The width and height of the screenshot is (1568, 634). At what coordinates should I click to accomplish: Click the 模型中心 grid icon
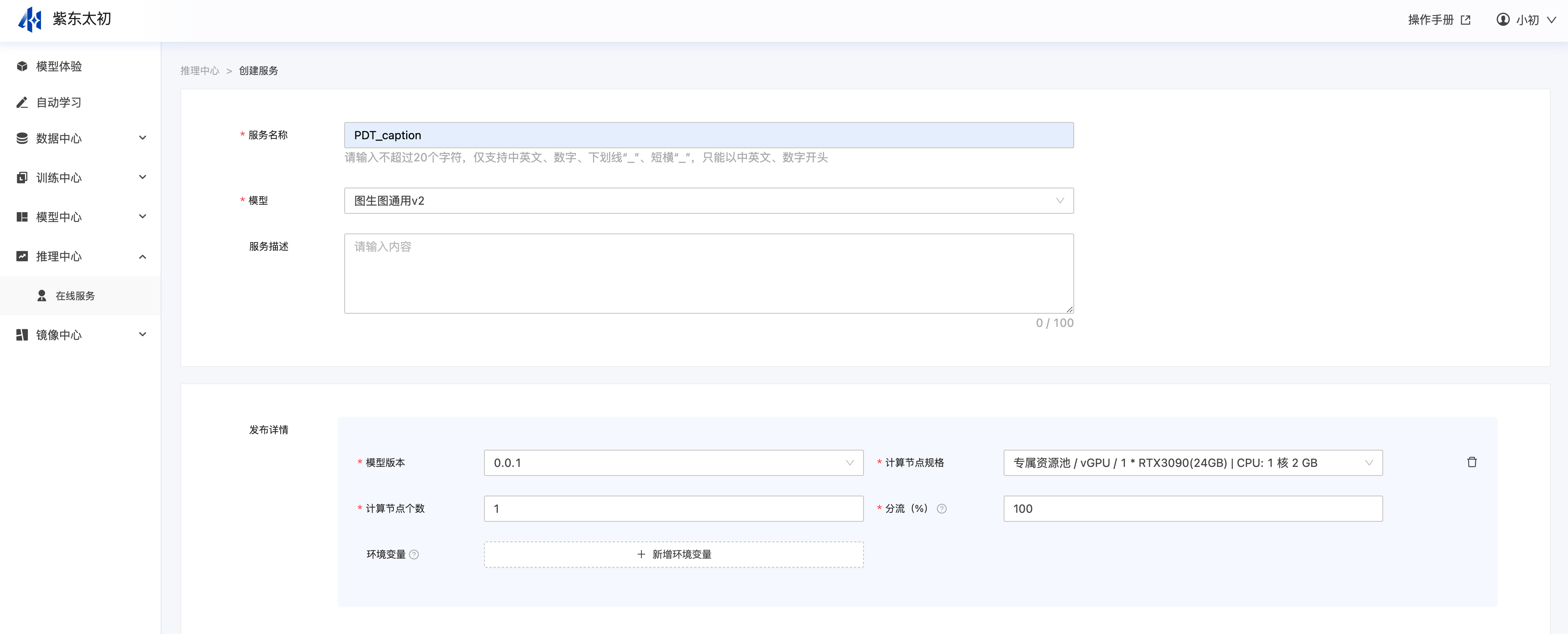22,217
